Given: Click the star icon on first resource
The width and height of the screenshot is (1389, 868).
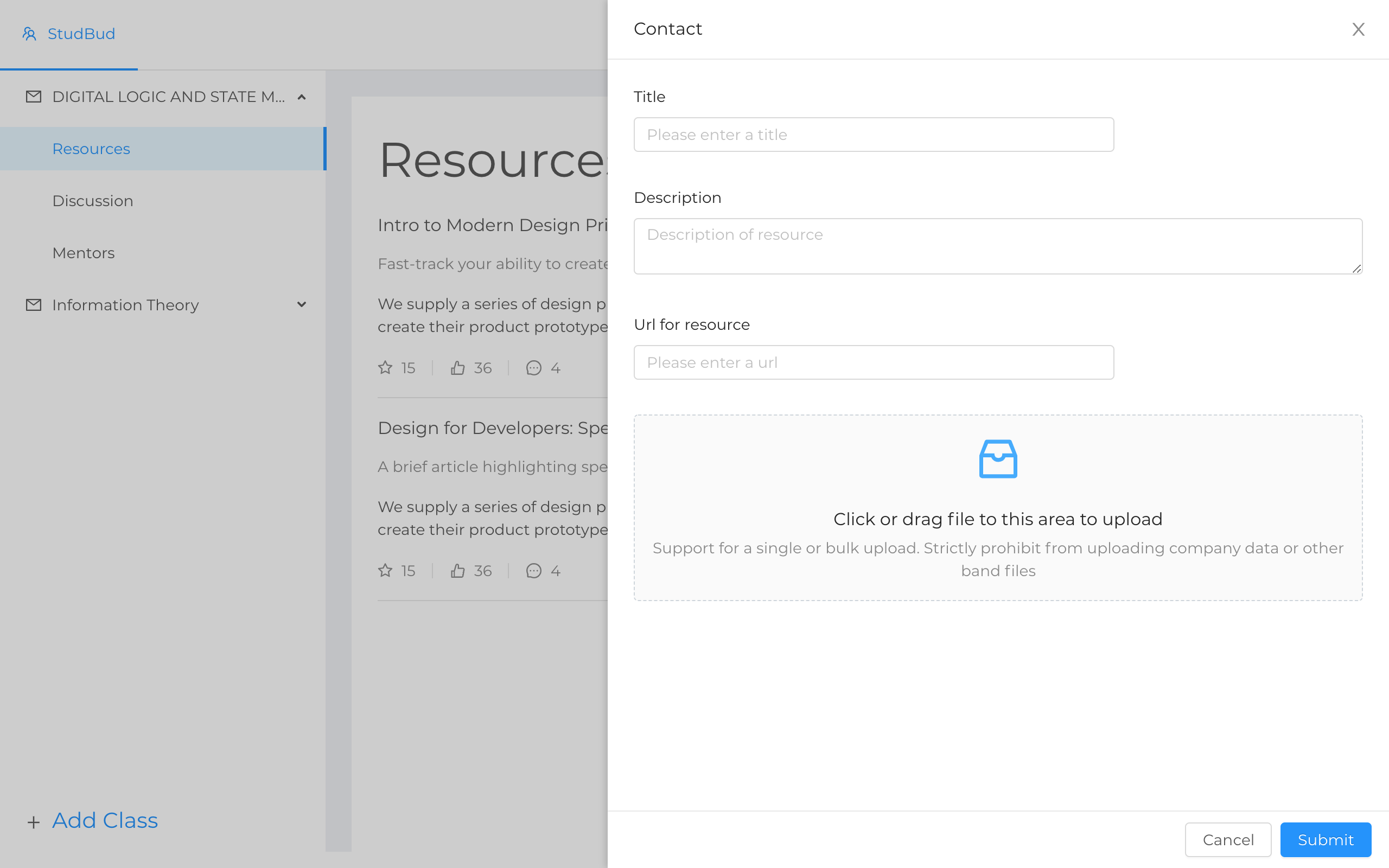Looking at the screenshot, I should click(x=385, y=367).
